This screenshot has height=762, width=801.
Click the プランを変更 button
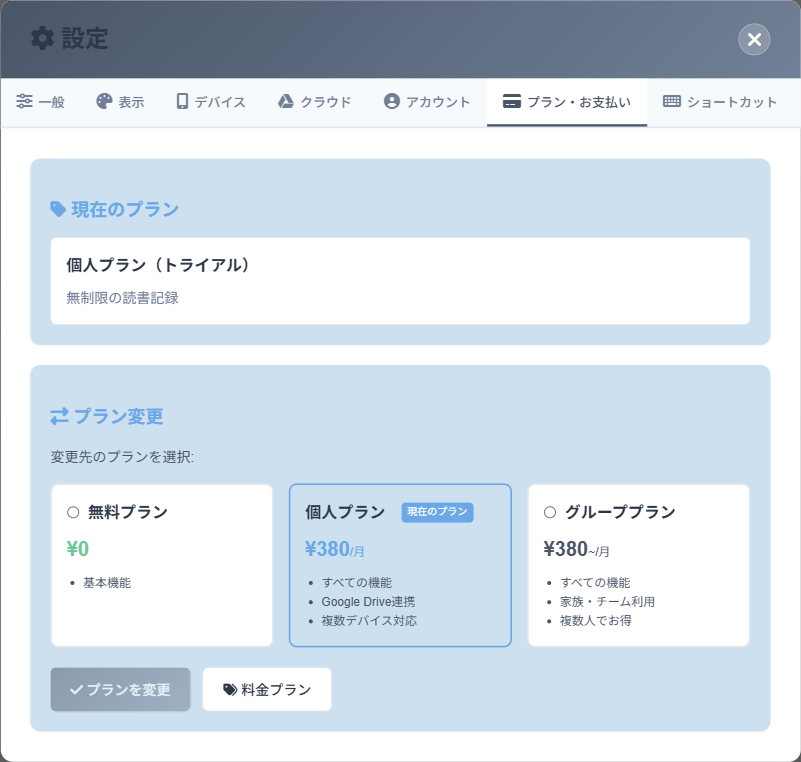coord(120,689)
